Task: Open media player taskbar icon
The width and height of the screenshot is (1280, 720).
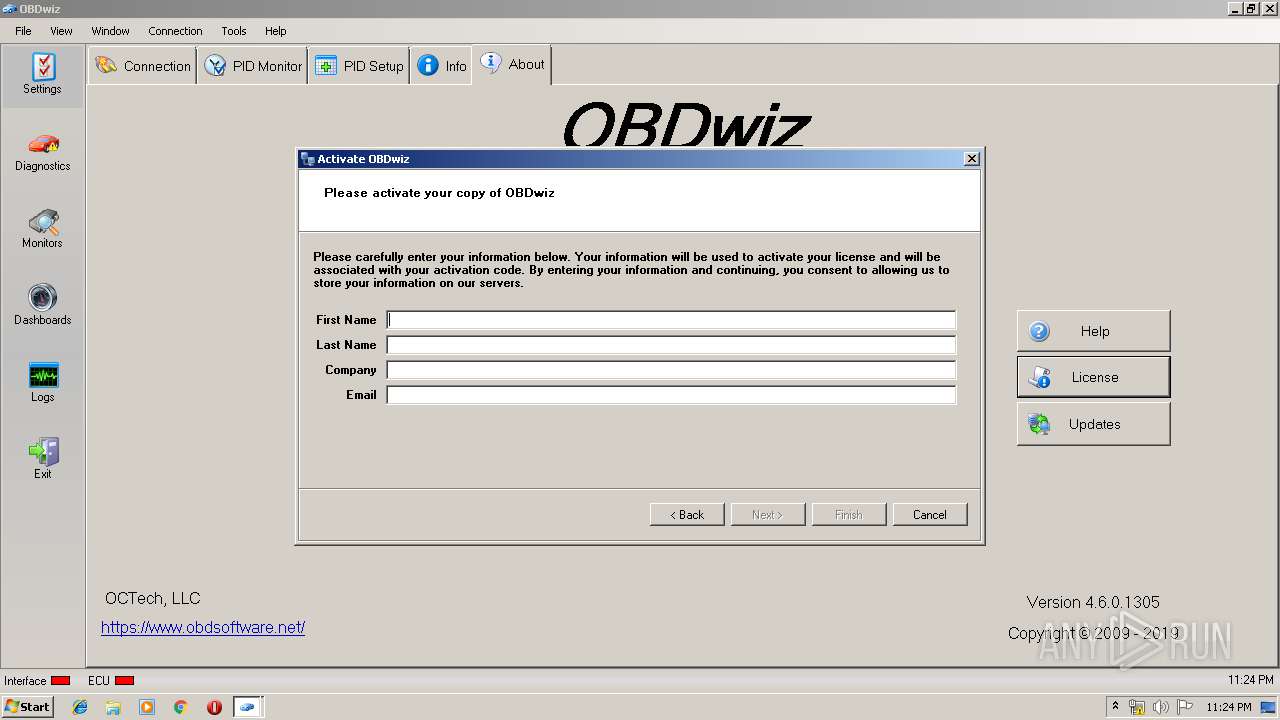Action: coord(147,707)
